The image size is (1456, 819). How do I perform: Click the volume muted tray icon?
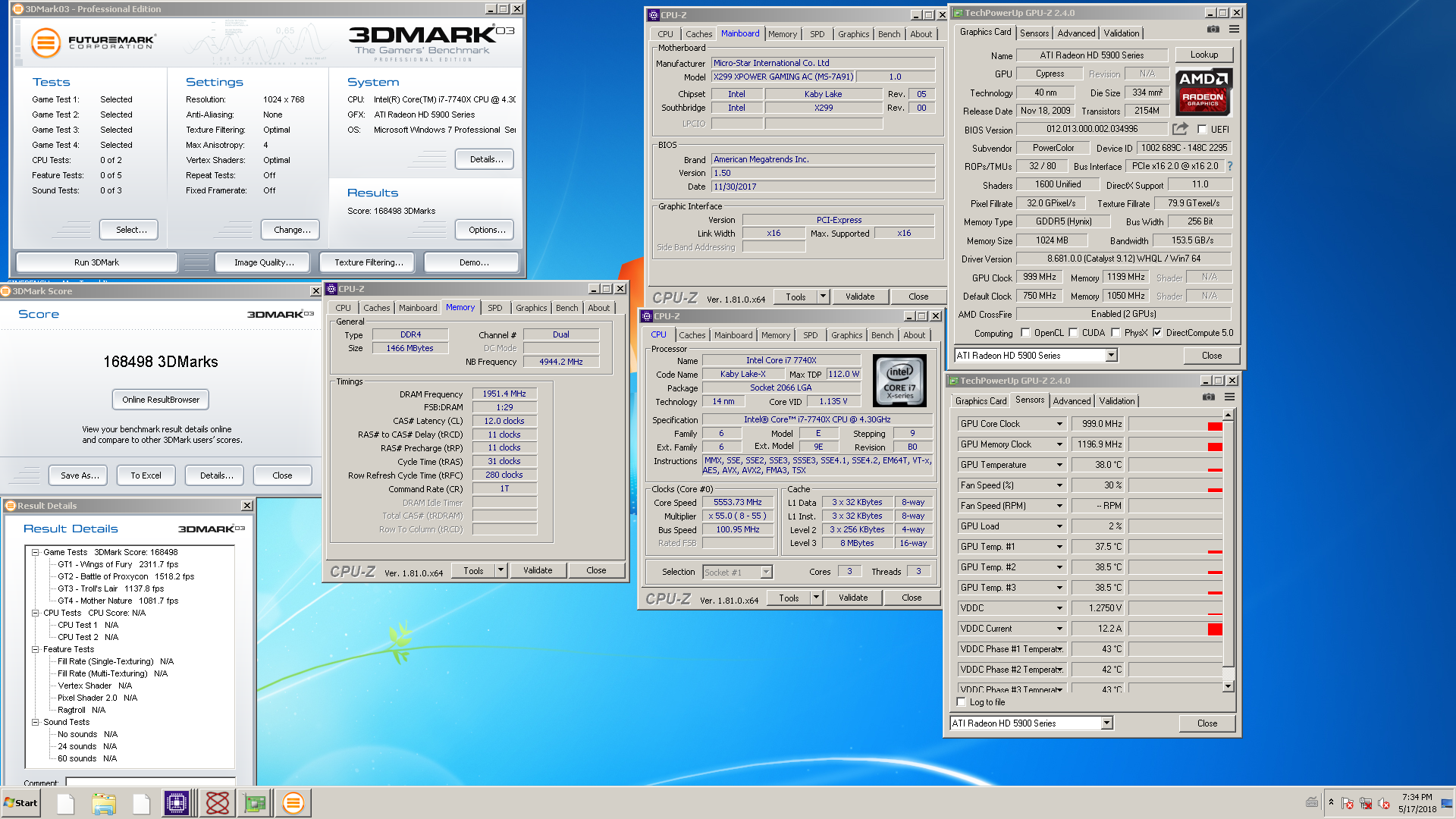[x=1384, y=803]
